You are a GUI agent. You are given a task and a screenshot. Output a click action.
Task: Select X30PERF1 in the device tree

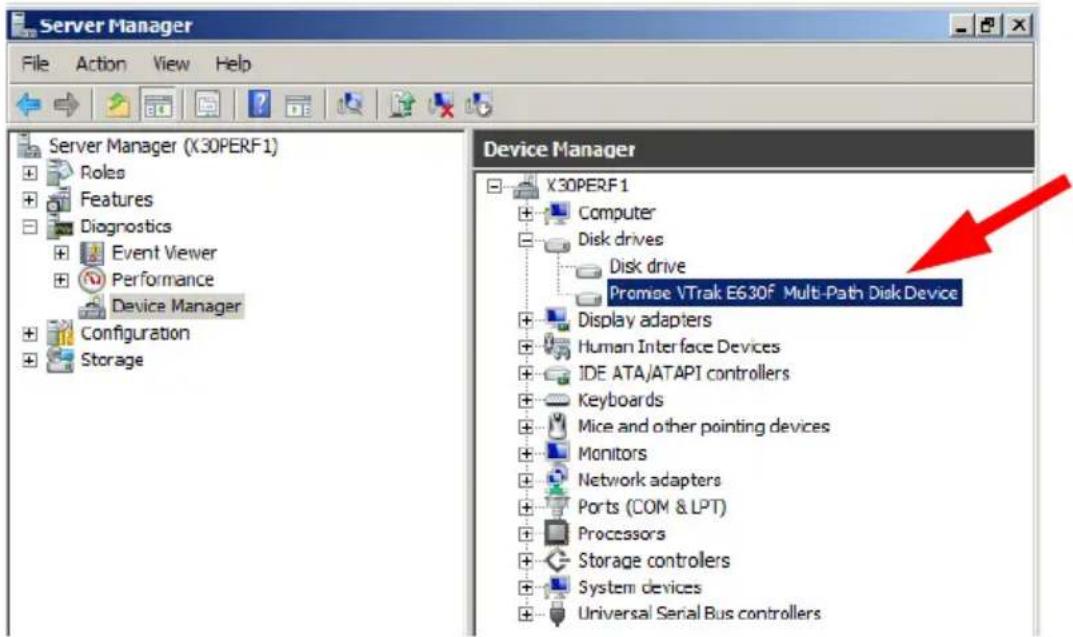click(x=586, y=186)
